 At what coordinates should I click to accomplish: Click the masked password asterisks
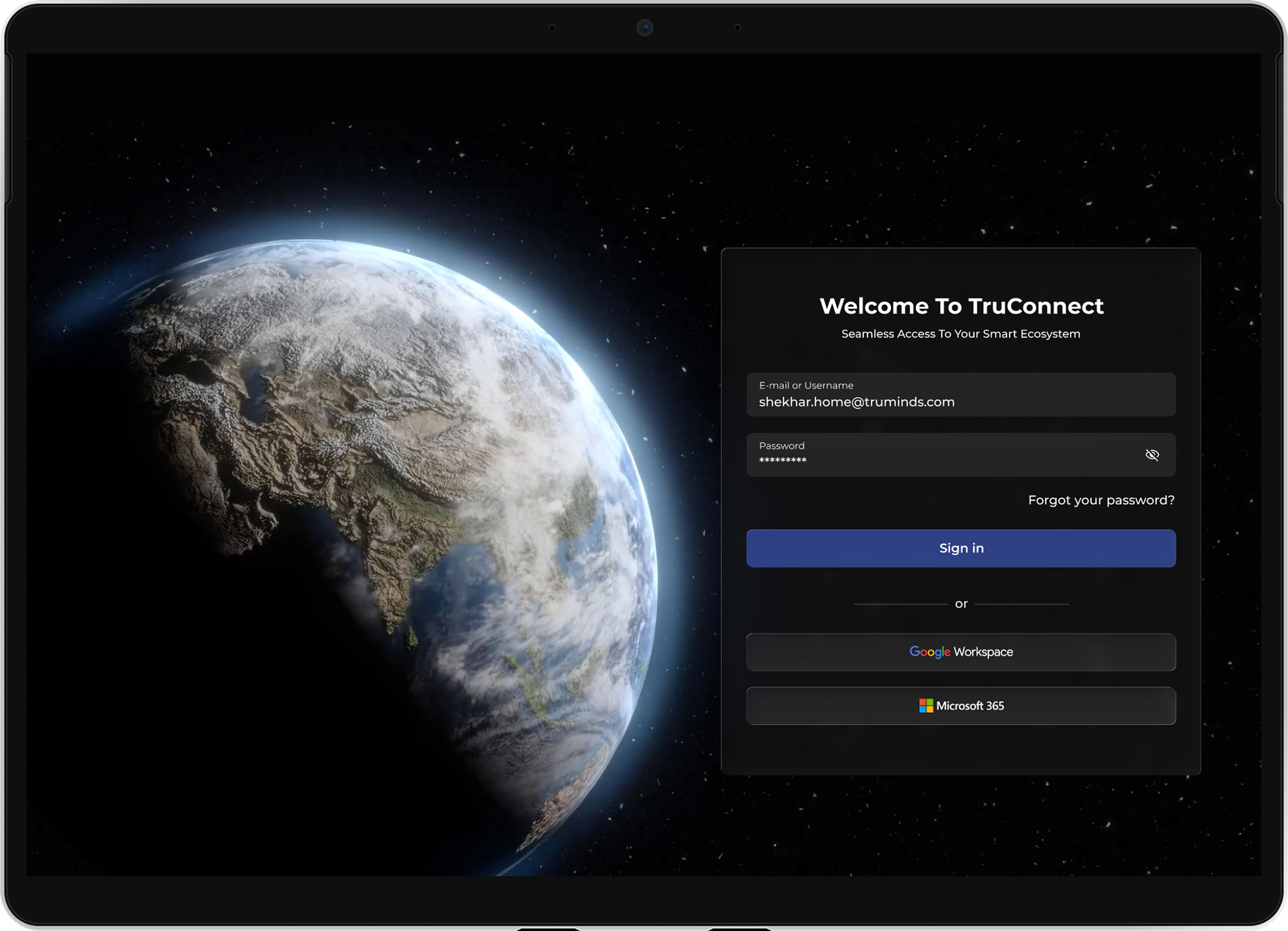[x=782, y=460]
